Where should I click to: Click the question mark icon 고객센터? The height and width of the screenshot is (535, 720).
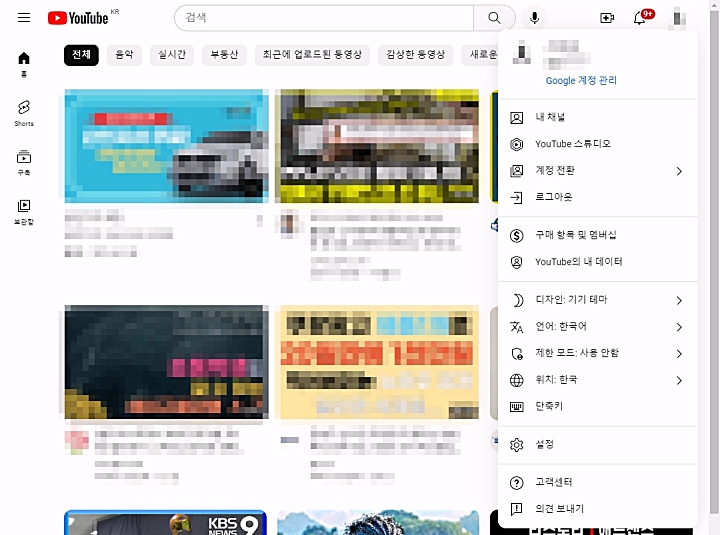pyautogui.click(x=517, y=483)
